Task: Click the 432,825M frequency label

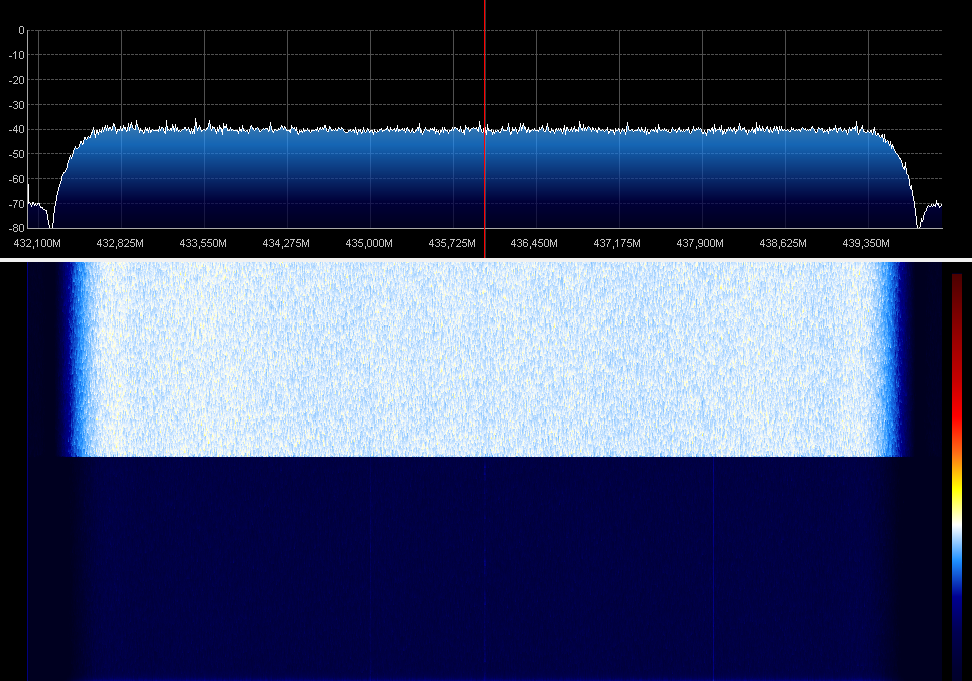Action: click(120, 244)
